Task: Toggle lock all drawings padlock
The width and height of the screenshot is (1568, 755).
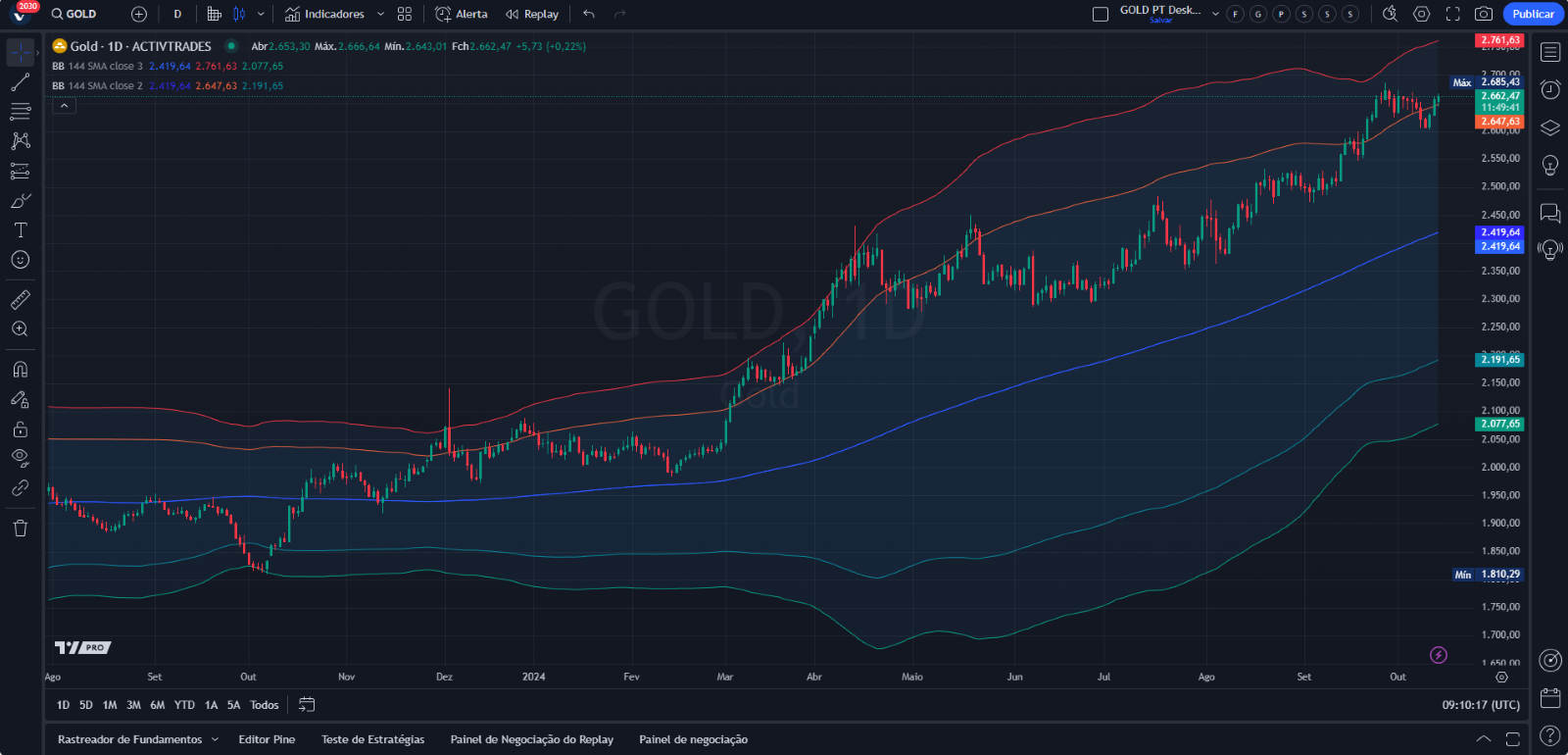Action: pyautogui.click(x=20, y=429)
